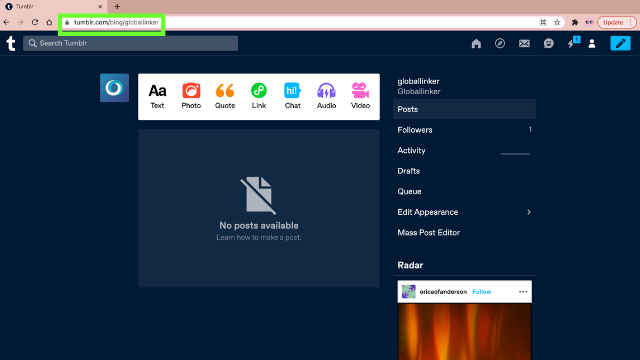Open the Tumblr logo home link
This screenshot has height=360, width=640.
(x=11, y=43)
